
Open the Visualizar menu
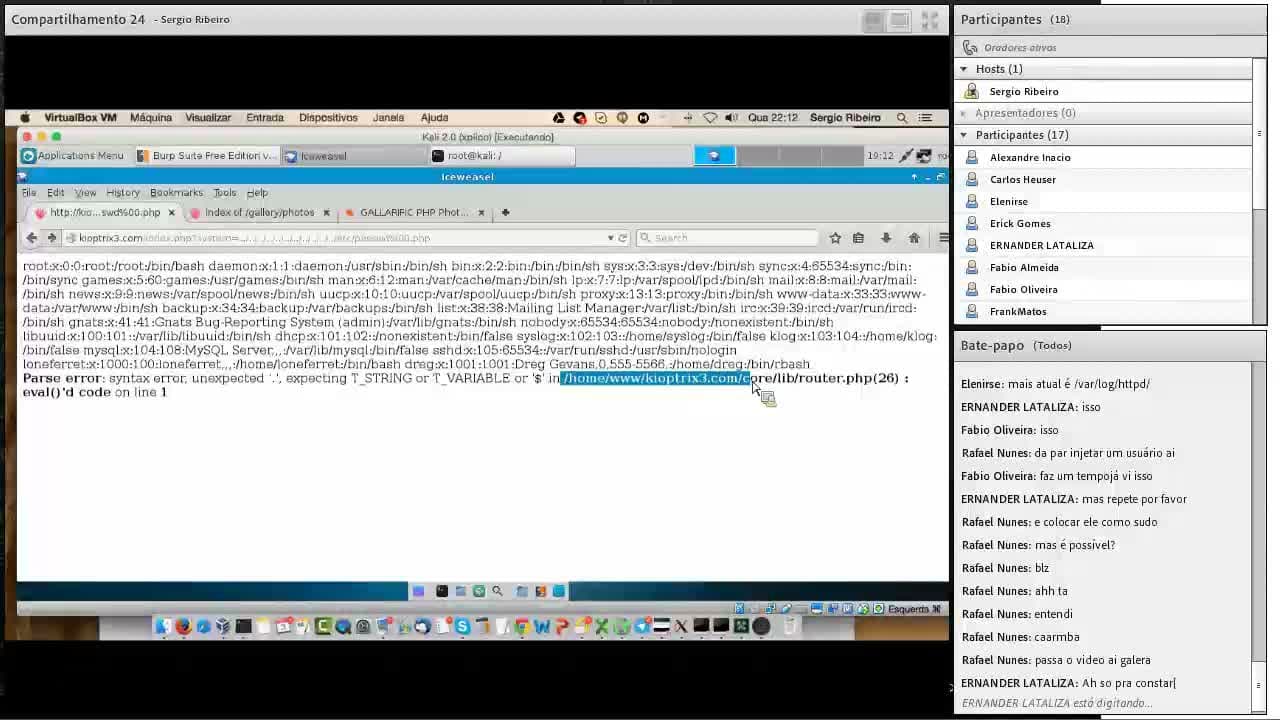tap(208, 117)
